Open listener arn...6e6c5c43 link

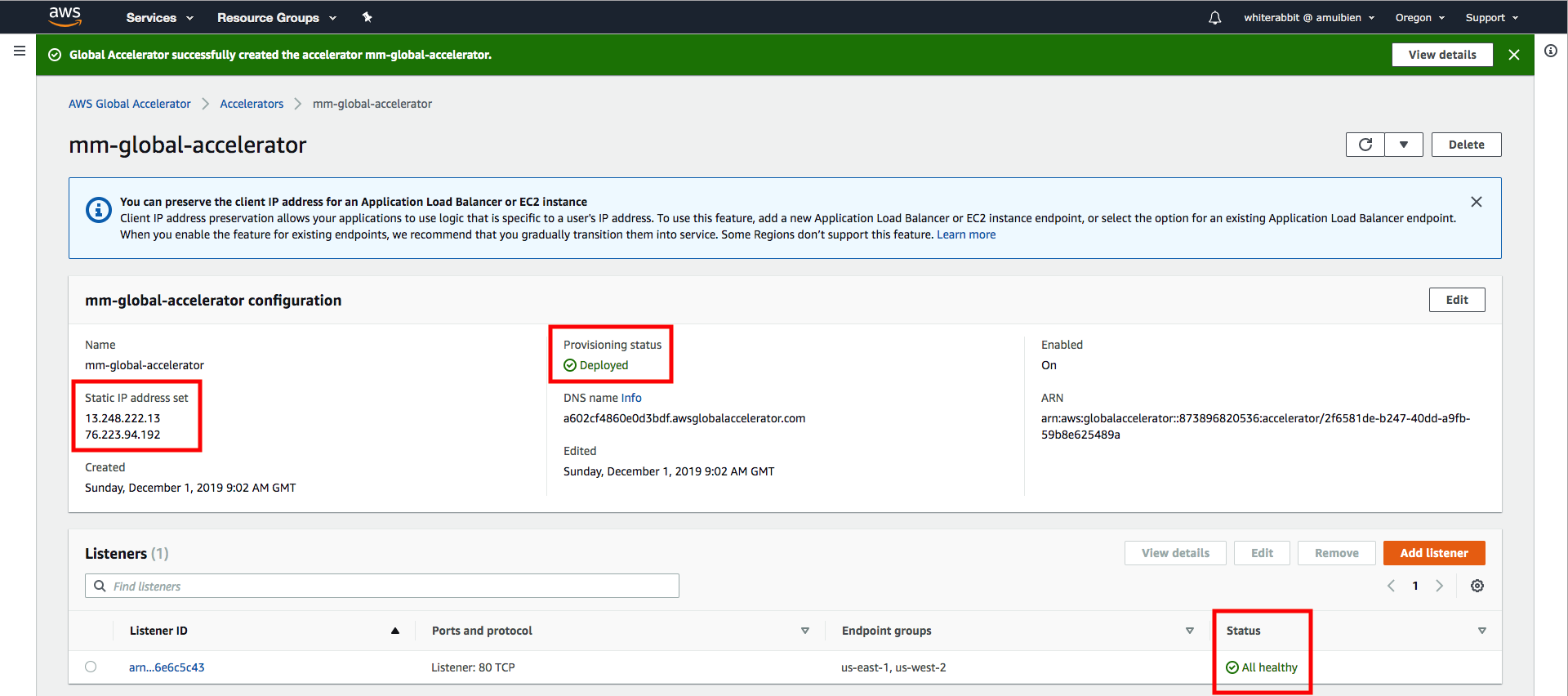(167, 667)
